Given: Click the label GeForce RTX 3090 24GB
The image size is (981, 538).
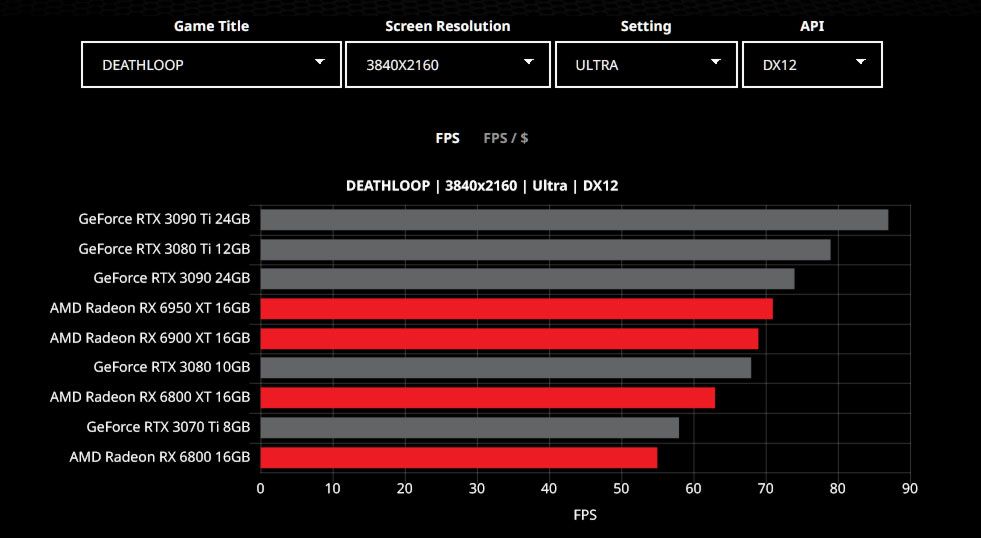Looking at the screenshot, I should (171, 278).
